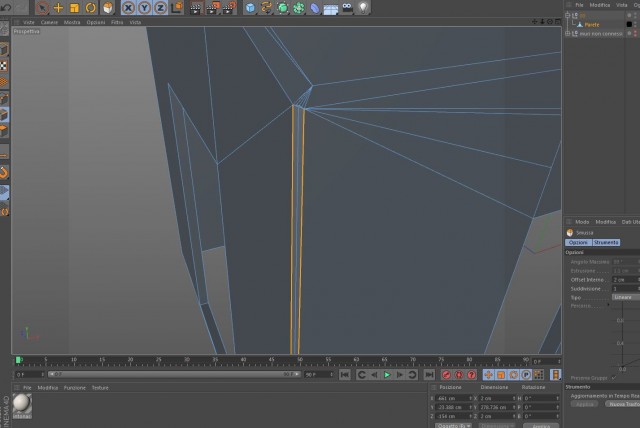Select the Scale tool in top toolbar
The width and height of the screenshot is (640, 428).
pyautogui.click(x=74, y=7)
